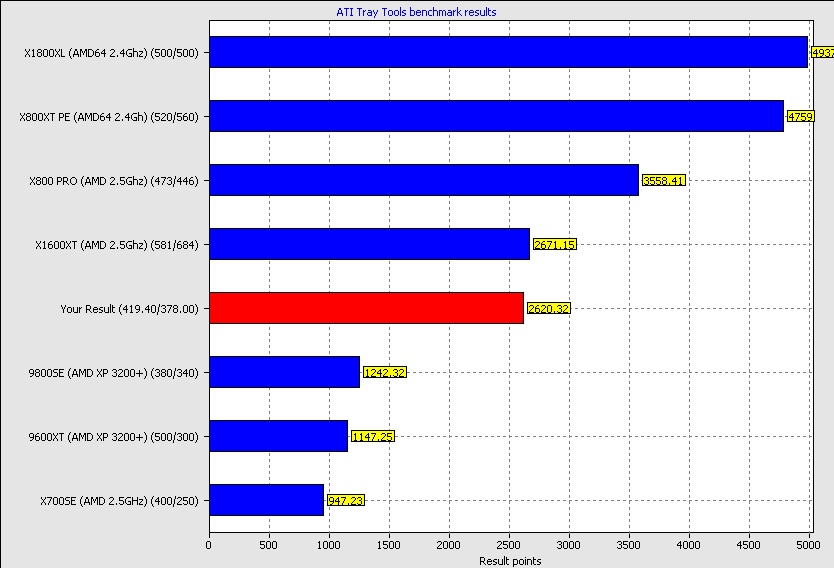This screenshot has width=834, height=568.
Task: Click the 3000 tick label on the axis
Action: click(x=569, y=545)
